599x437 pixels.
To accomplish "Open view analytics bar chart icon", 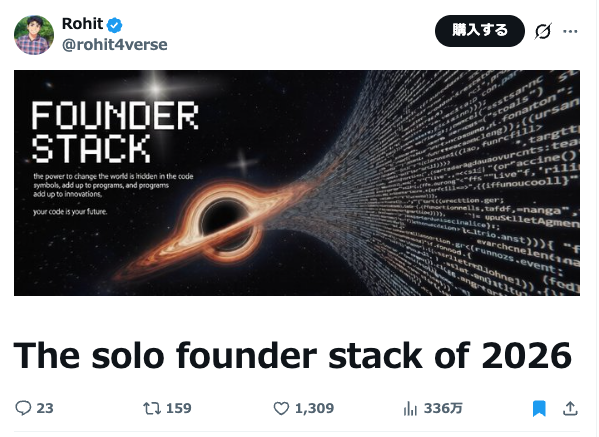I will [410, 408].
